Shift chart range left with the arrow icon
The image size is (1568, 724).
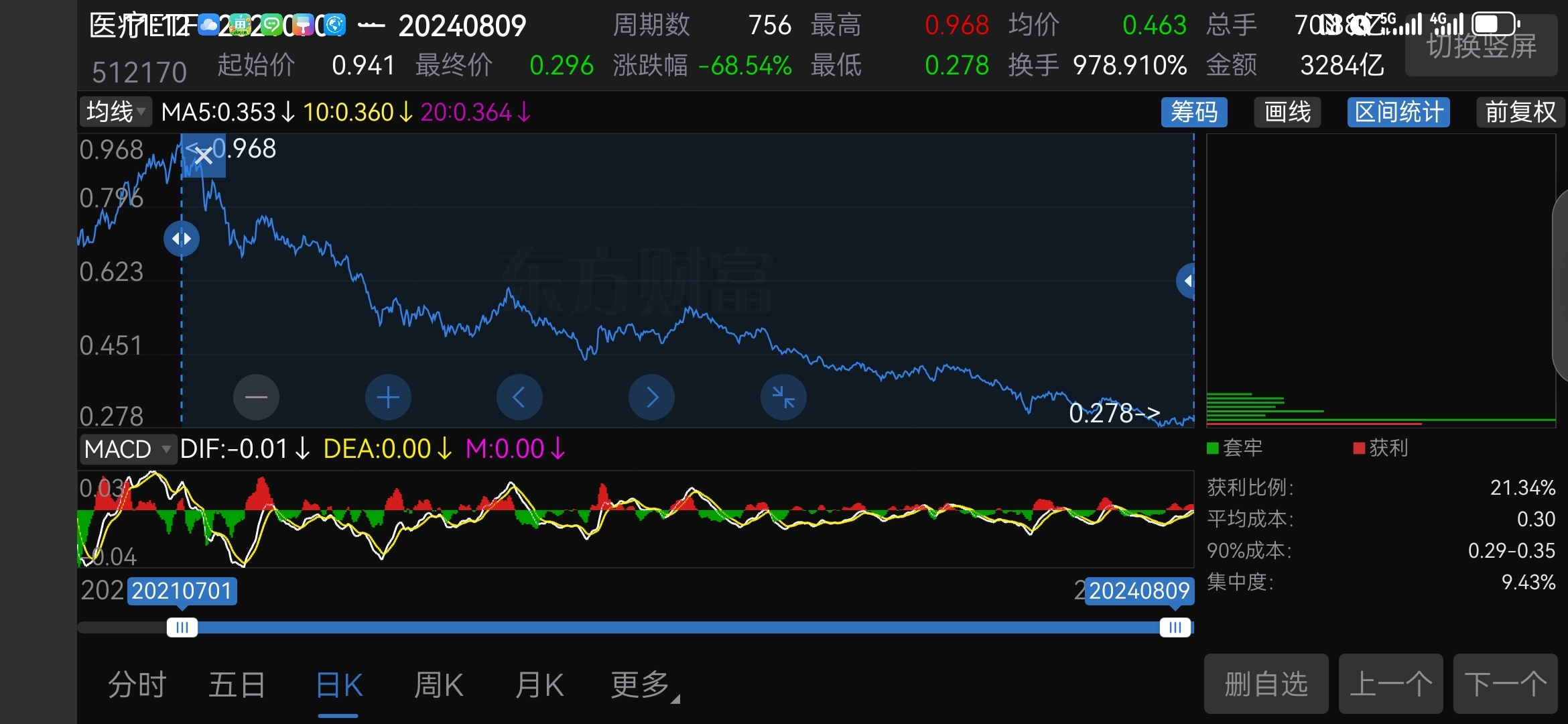[519, 398]
